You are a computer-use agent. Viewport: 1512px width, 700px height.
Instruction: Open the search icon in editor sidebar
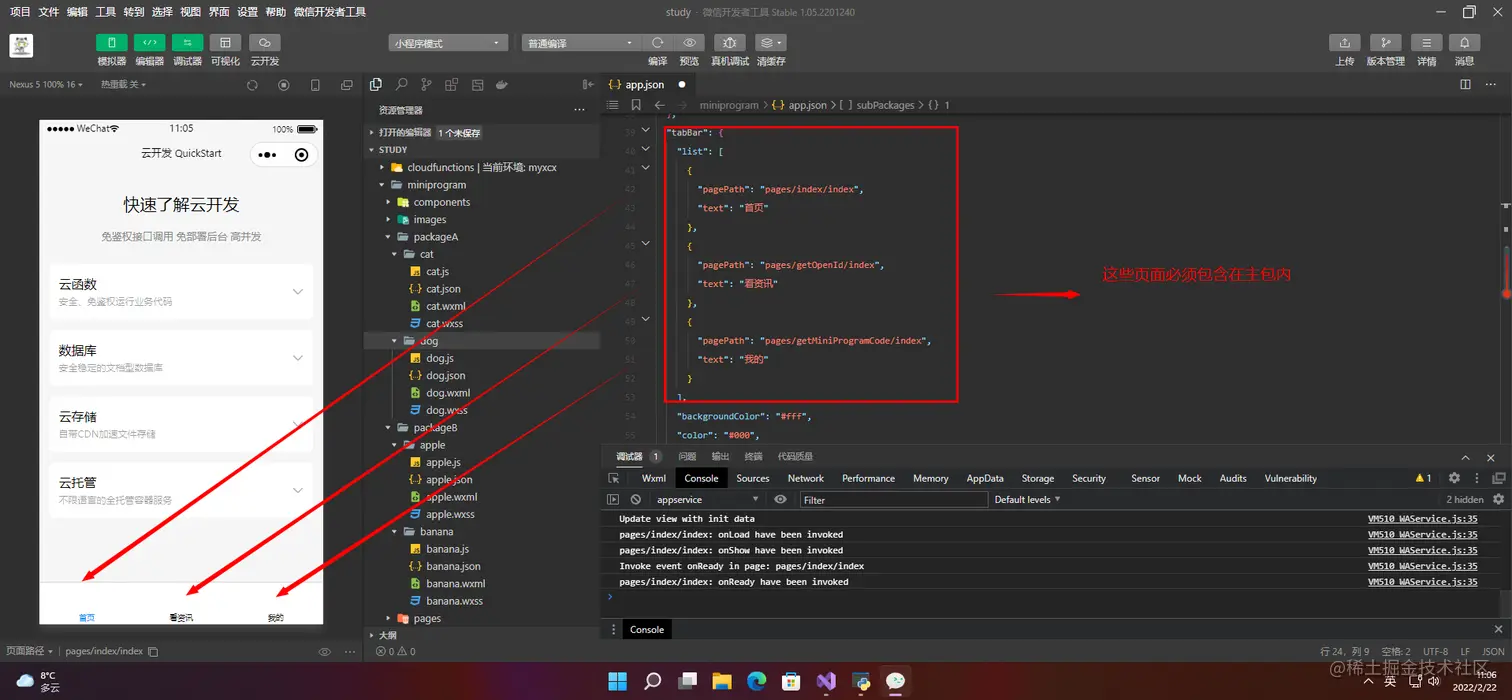click(401, 85)
